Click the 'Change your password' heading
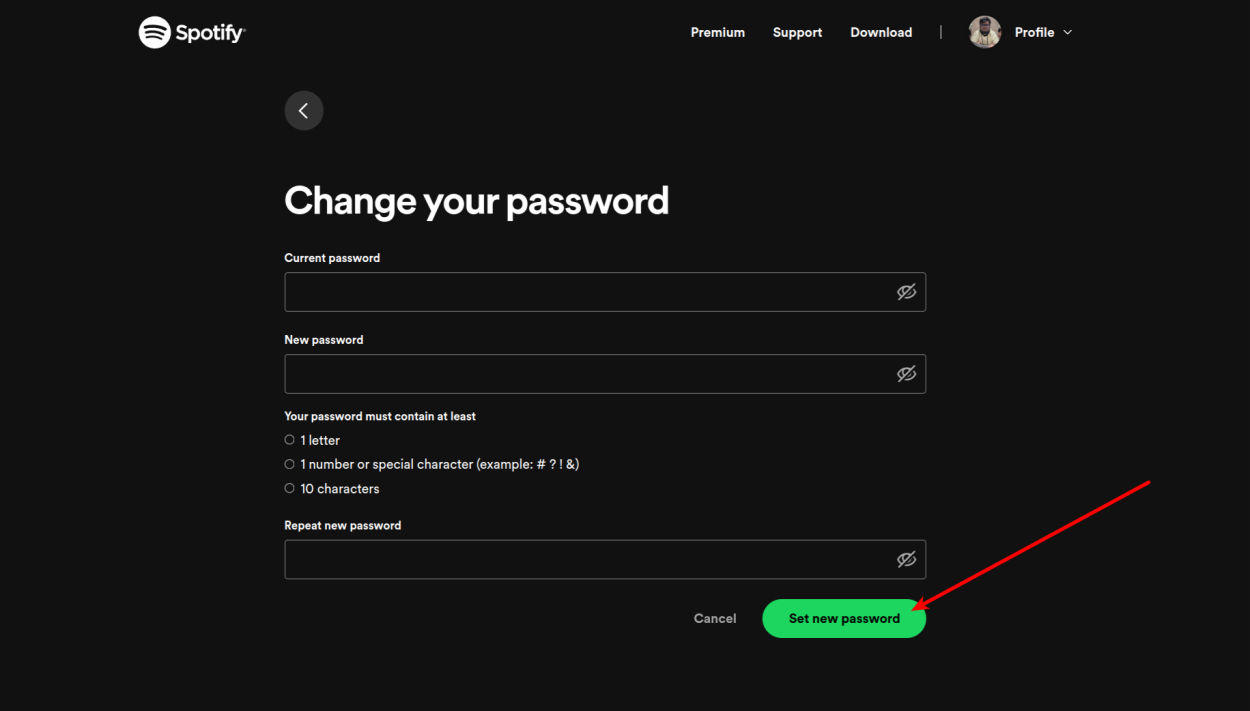The height and width of the screenshot is (711, 1250). [477, 201]
